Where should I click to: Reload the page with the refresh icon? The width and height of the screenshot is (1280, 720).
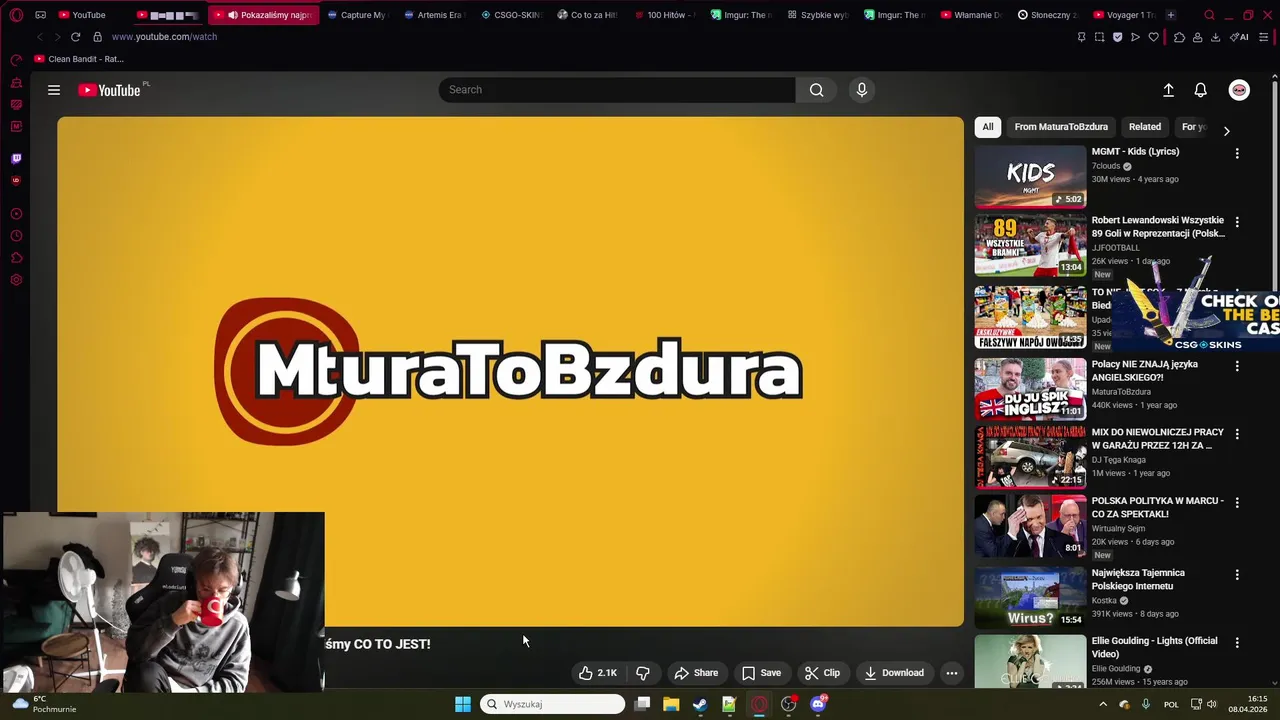click(x=75, y=37)
